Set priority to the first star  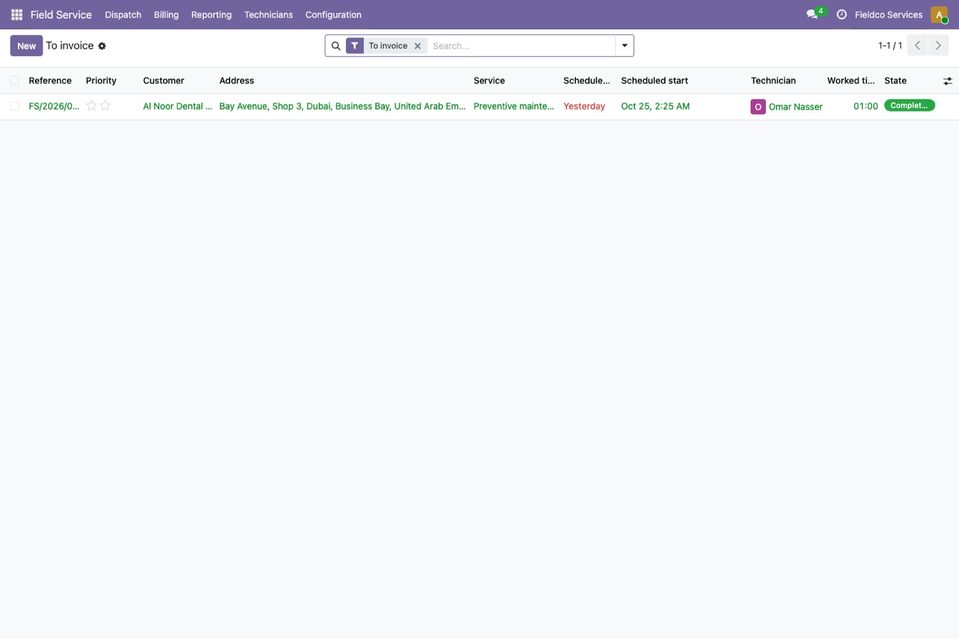click(92, 106)
